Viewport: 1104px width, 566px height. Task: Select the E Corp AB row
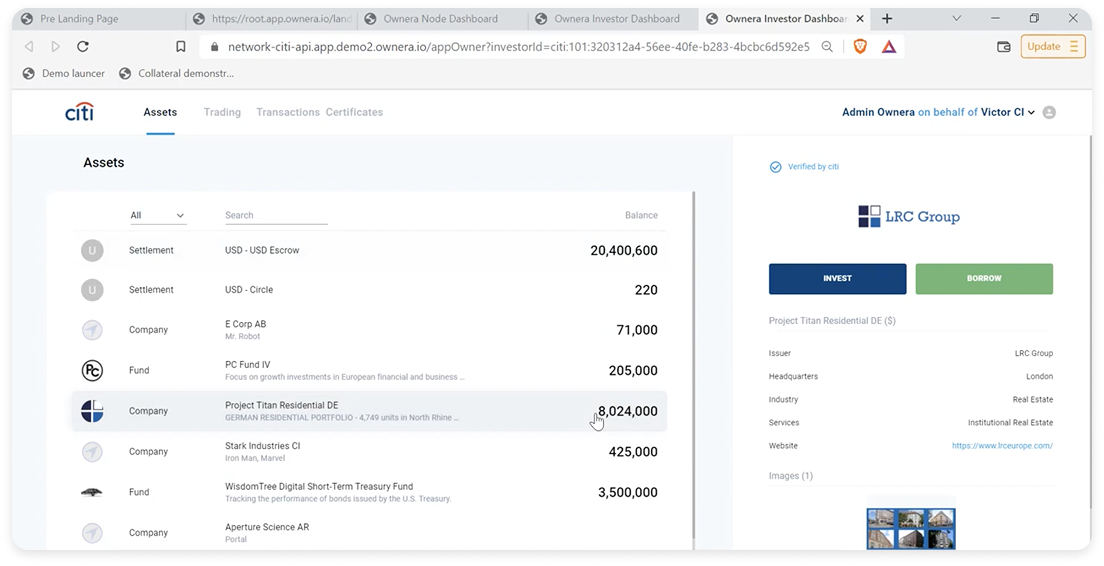tap(370, 329)
